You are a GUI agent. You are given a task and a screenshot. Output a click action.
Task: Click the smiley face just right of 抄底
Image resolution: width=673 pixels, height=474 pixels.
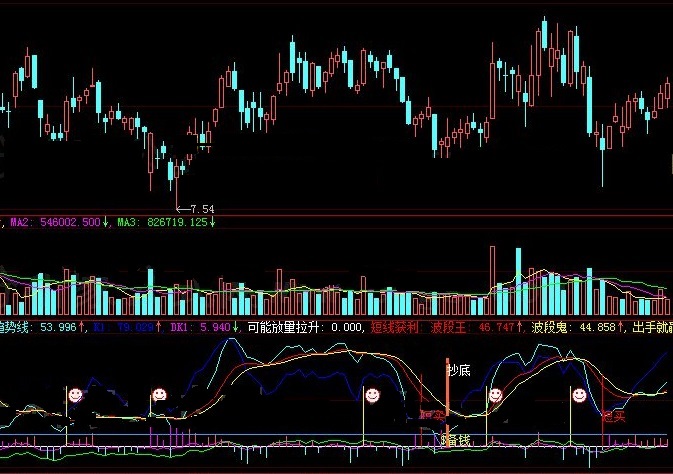(495, 395)
